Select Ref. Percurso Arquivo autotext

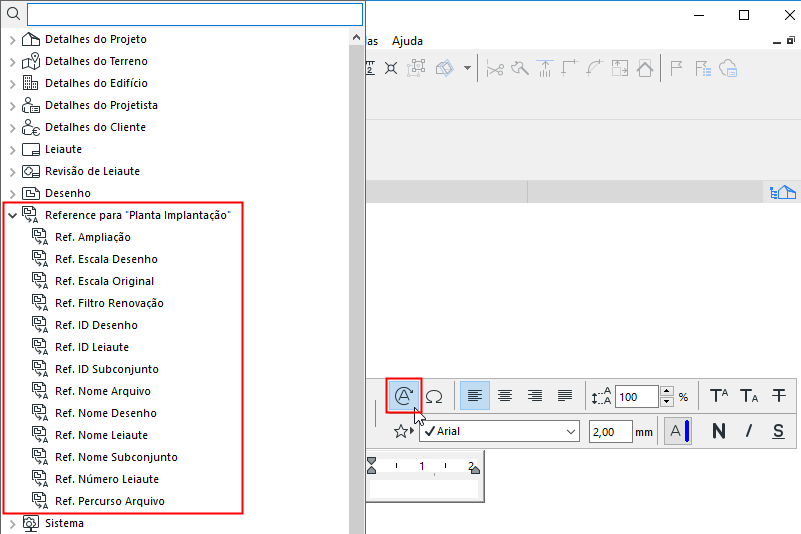(x=110, y=501)
